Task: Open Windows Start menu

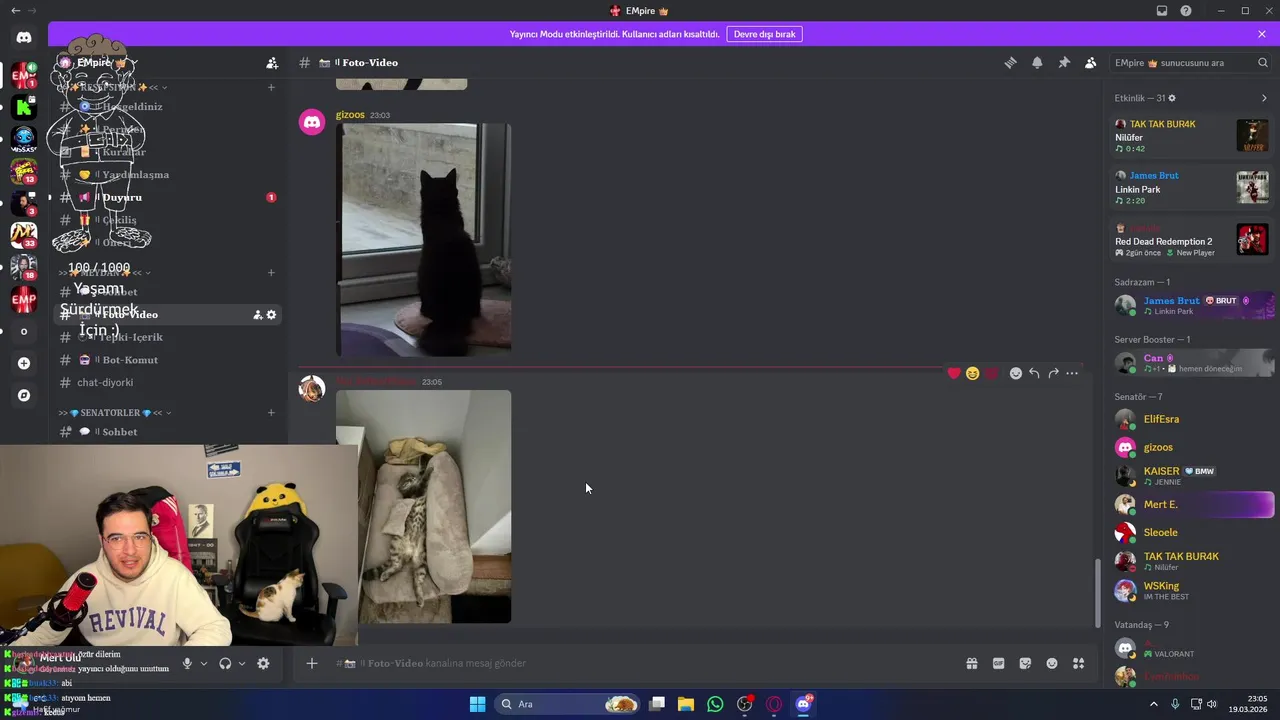Action: pos(477,704)
